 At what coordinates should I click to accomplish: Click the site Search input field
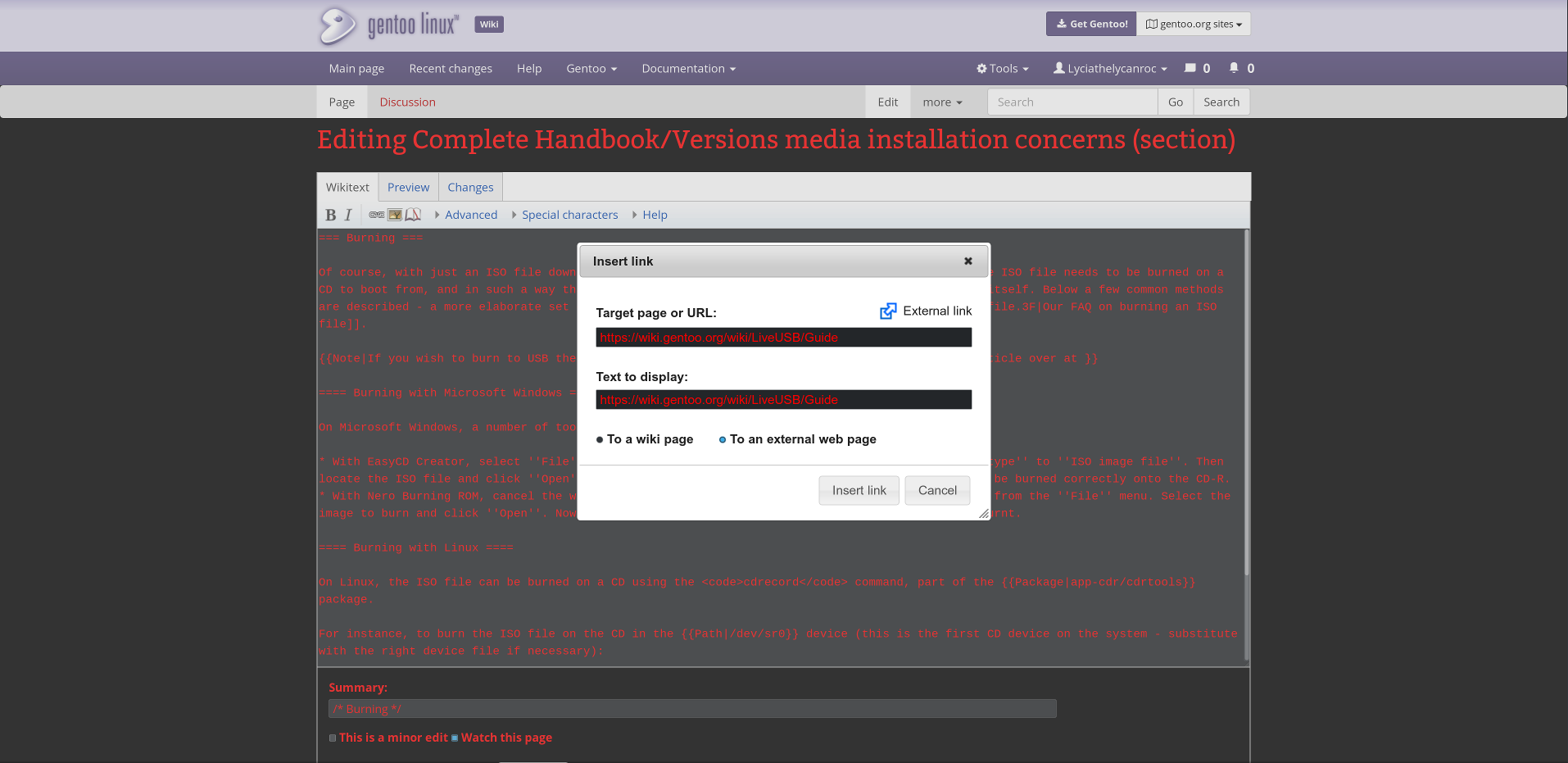[x=1072, y=102]
